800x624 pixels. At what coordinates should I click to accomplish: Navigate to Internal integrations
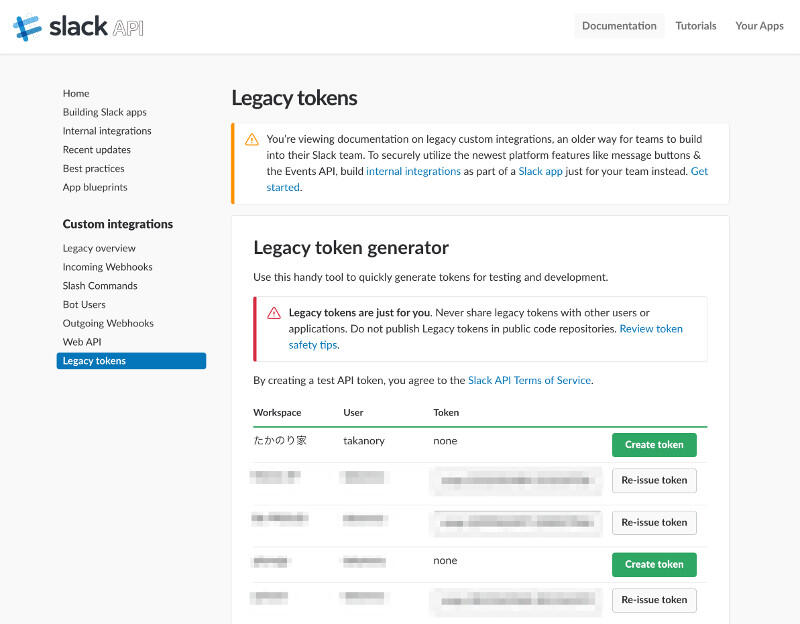click(107, 131)
